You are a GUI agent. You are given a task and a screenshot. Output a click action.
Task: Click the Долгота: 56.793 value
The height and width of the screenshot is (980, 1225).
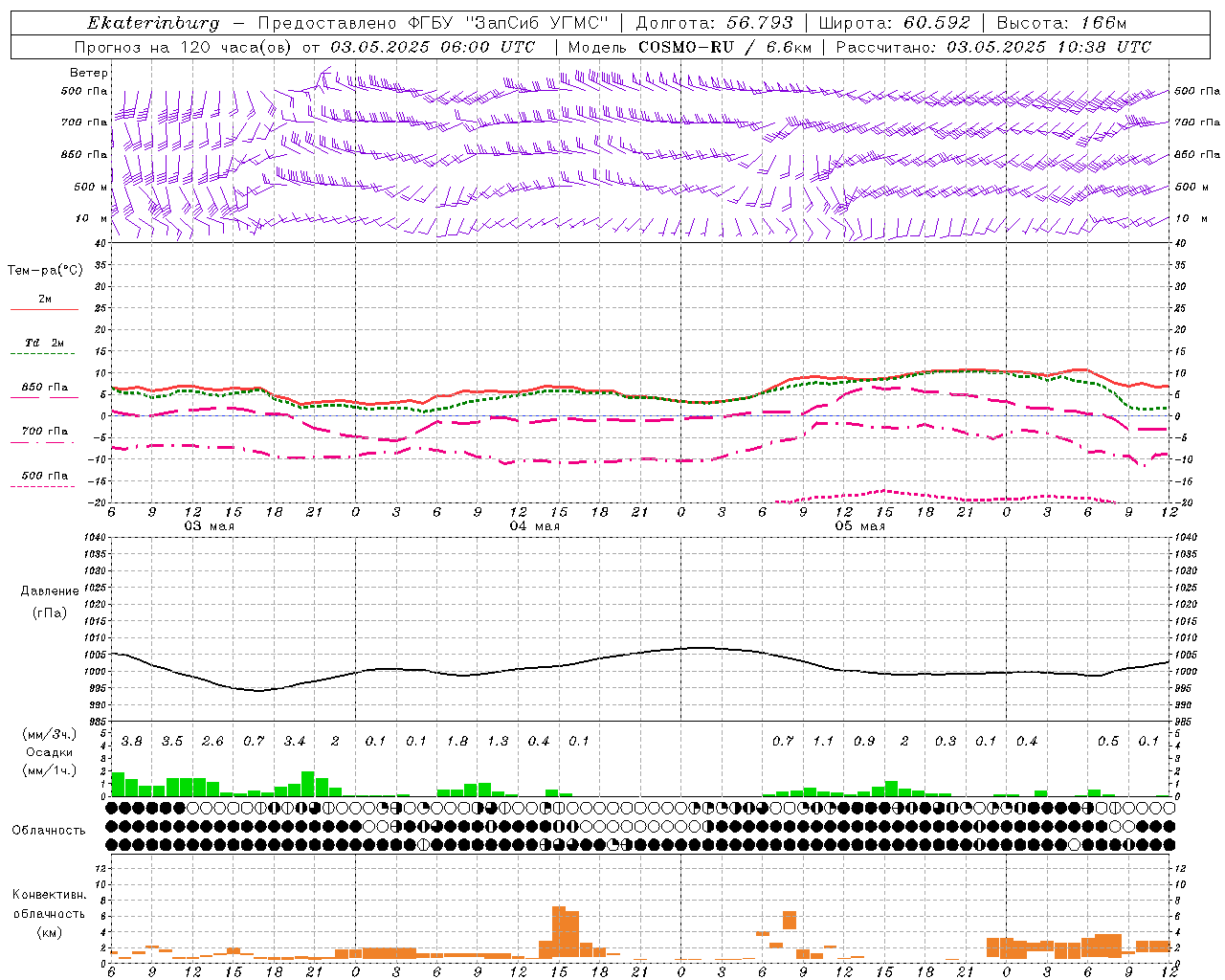[x=714, y=23]
